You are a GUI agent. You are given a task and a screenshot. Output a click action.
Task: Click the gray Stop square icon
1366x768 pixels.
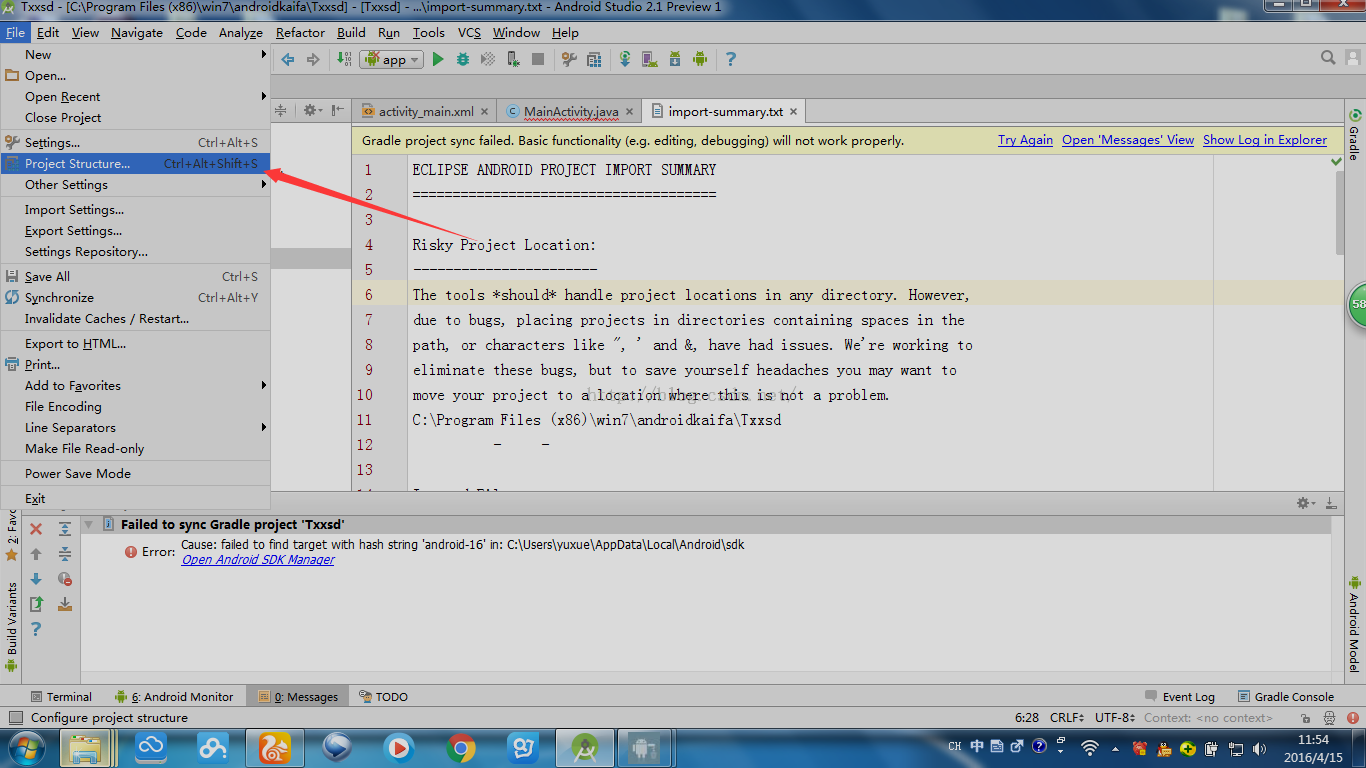click(x=538, y=60)
